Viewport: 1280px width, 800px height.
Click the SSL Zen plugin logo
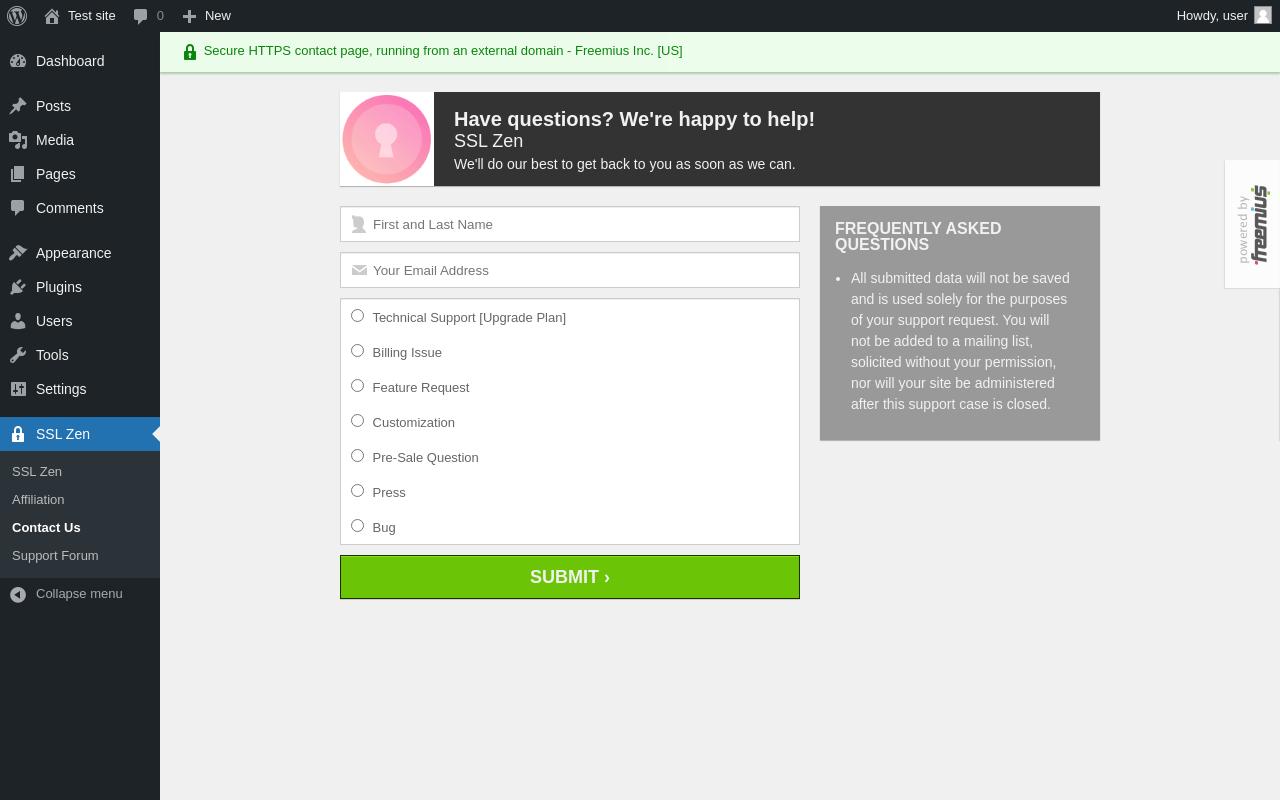(387, 139)
